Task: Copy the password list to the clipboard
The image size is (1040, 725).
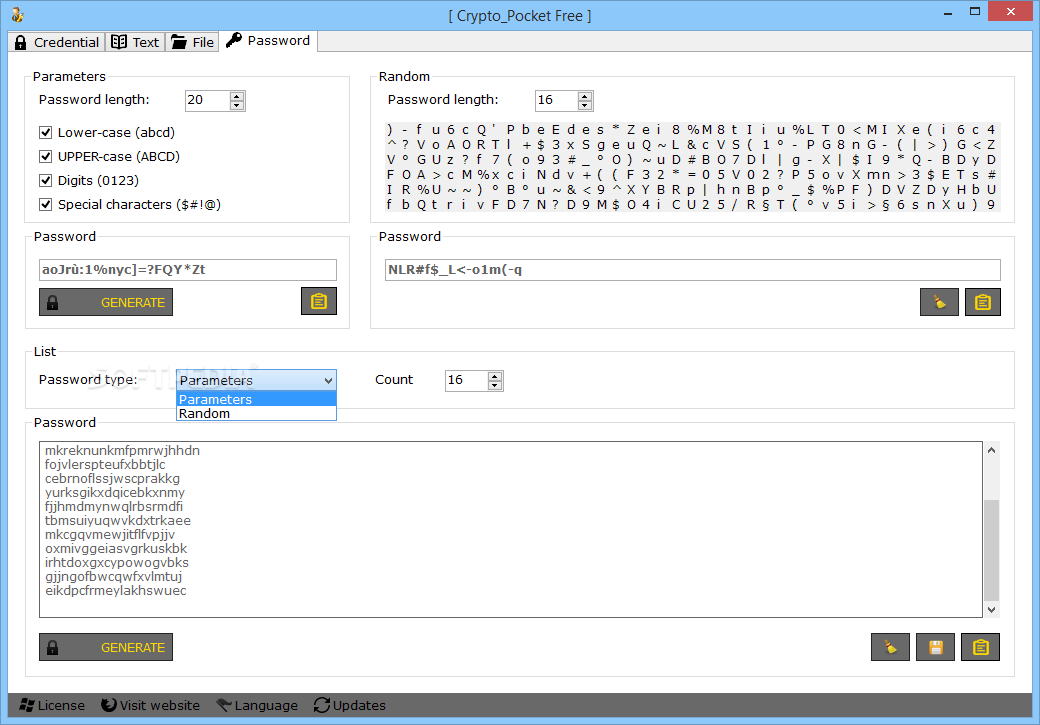Action: point(980,647)
